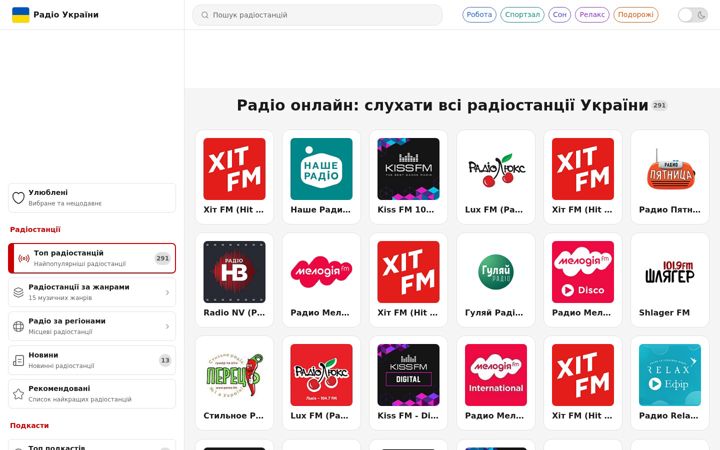Screen dimensions: 720x450
Task: Click the Радио Rela... station name
Action: 669,416
